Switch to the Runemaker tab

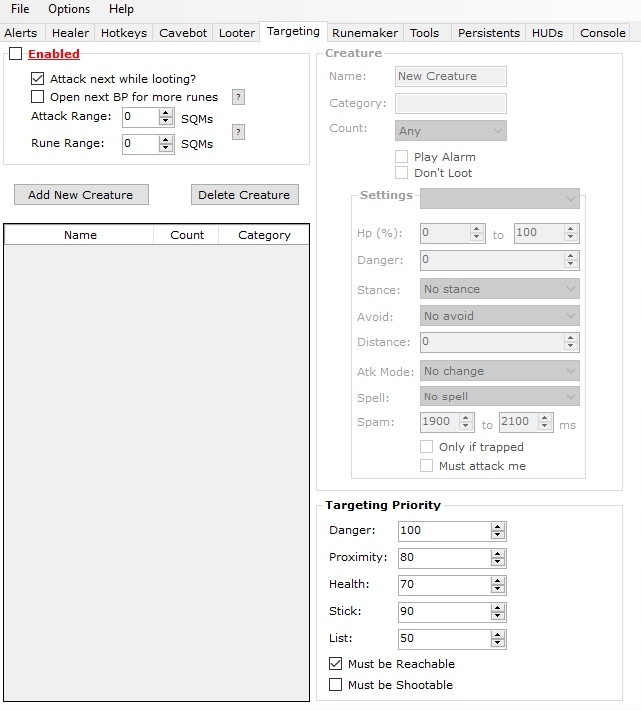[x=365, y=33]
